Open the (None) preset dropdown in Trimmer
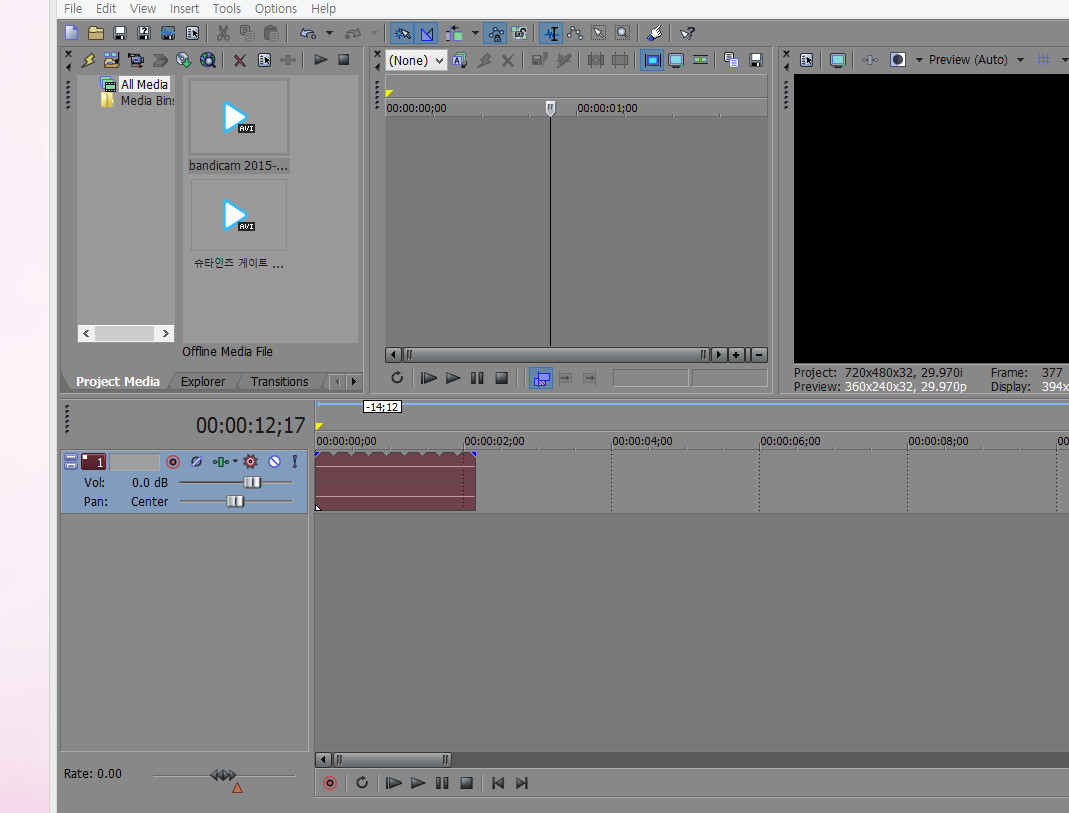 [416, 60]
